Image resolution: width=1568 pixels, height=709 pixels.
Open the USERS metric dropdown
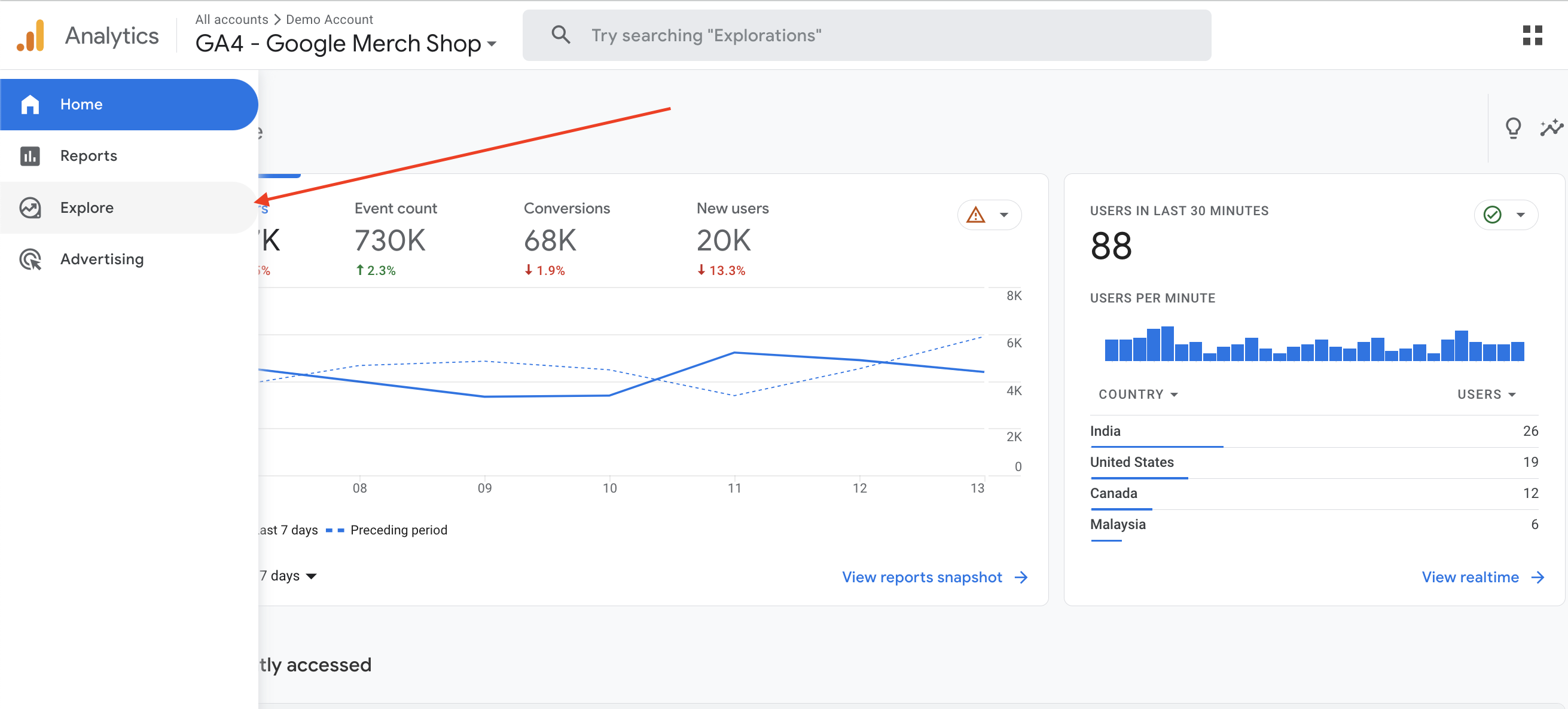coord(1487,395)
